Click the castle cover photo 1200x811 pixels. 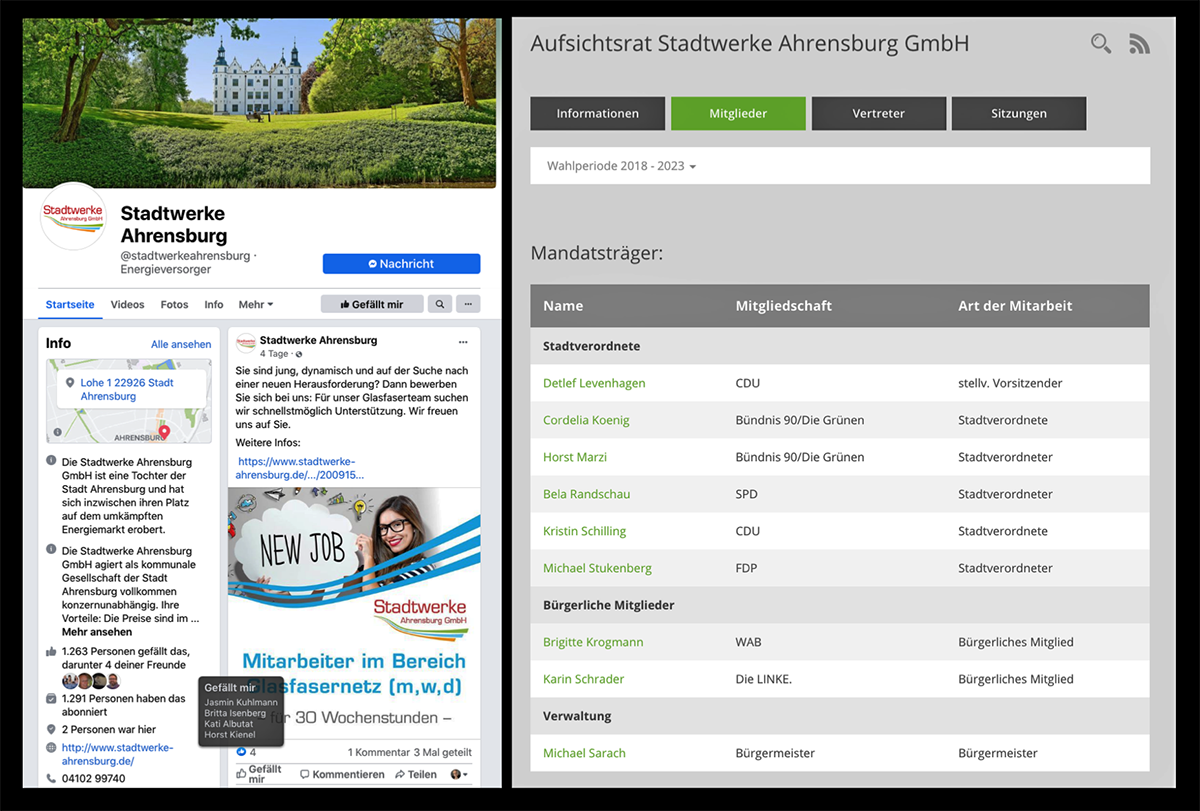(x=259, y=102)
